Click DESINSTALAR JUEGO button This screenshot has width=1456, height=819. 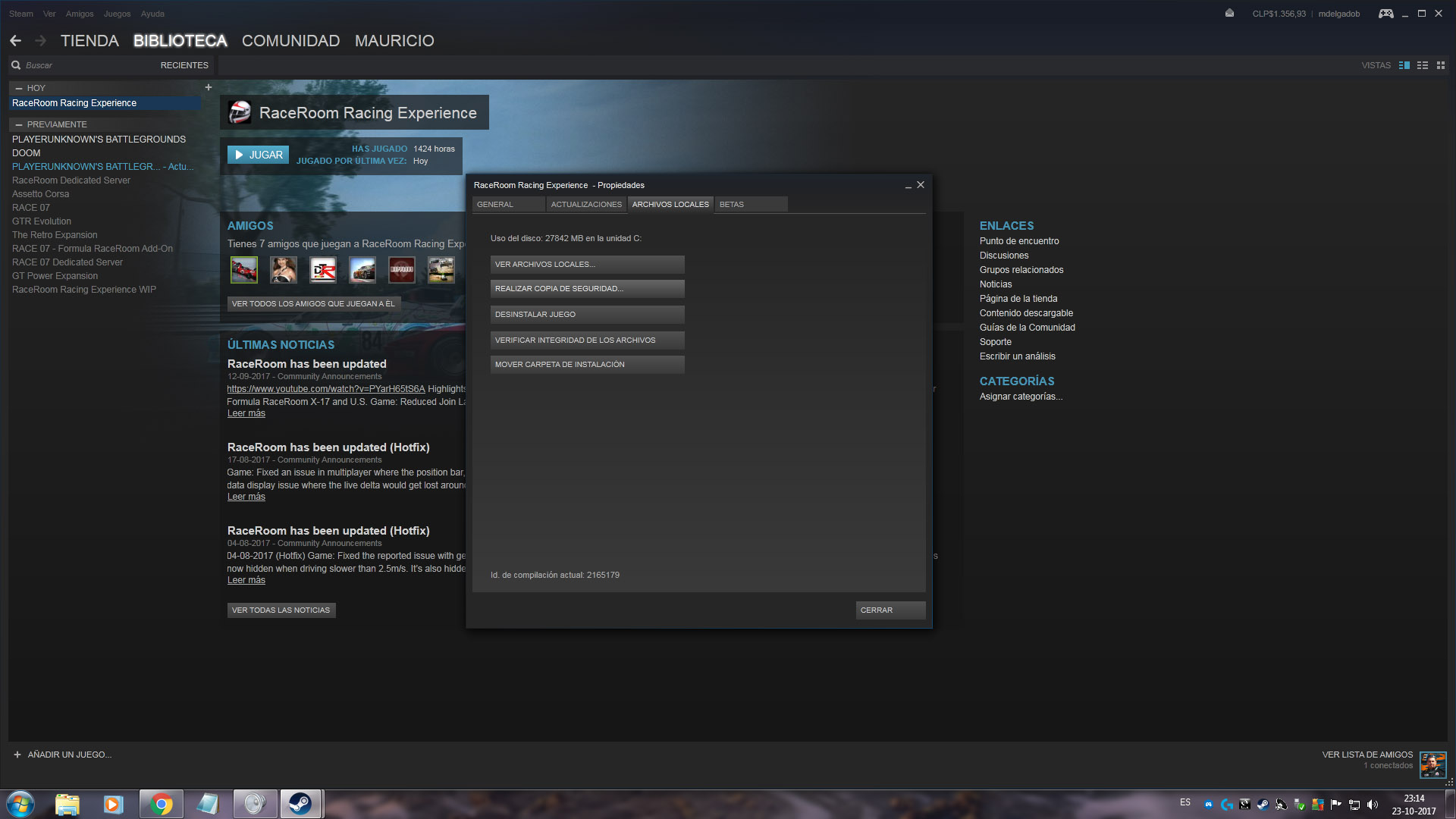(587, 315)
